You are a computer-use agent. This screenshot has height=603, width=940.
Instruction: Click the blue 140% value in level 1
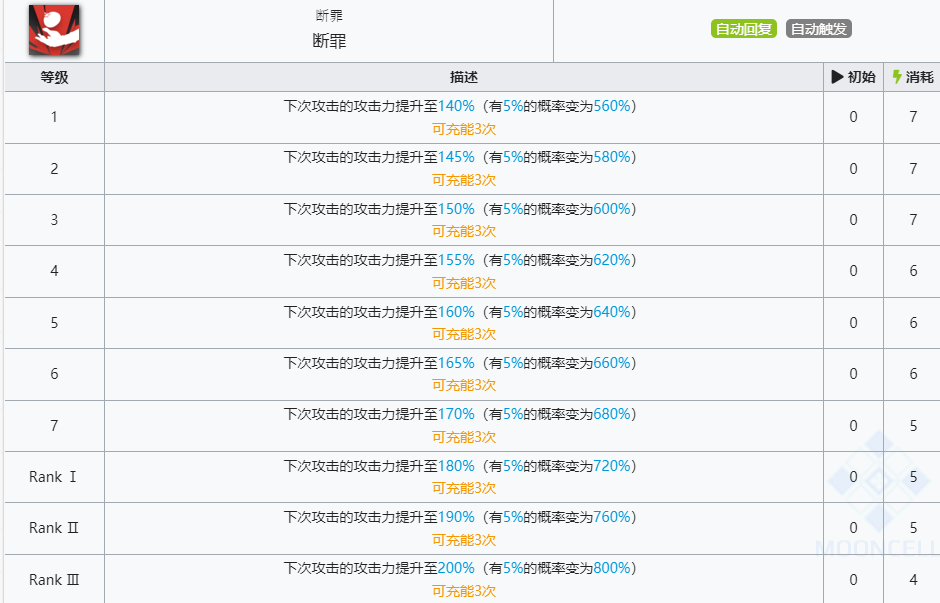(x=456, y=106)
